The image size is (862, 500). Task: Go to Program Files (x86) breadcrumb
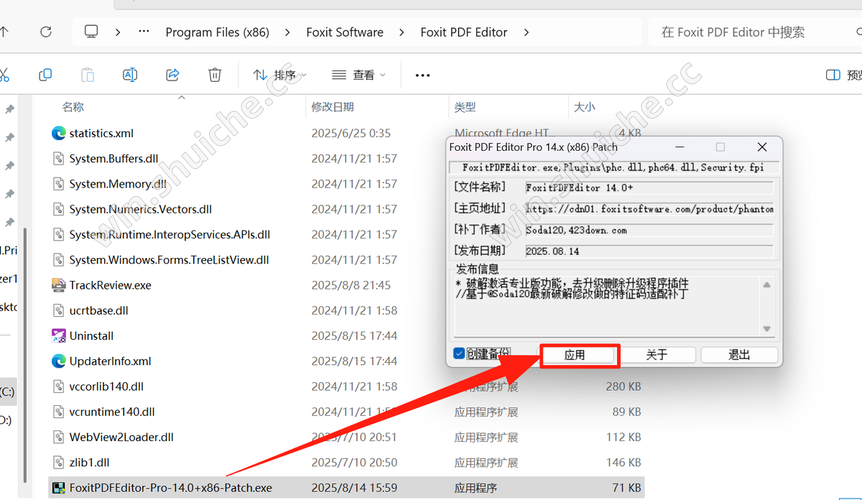[x=217, y=32]
